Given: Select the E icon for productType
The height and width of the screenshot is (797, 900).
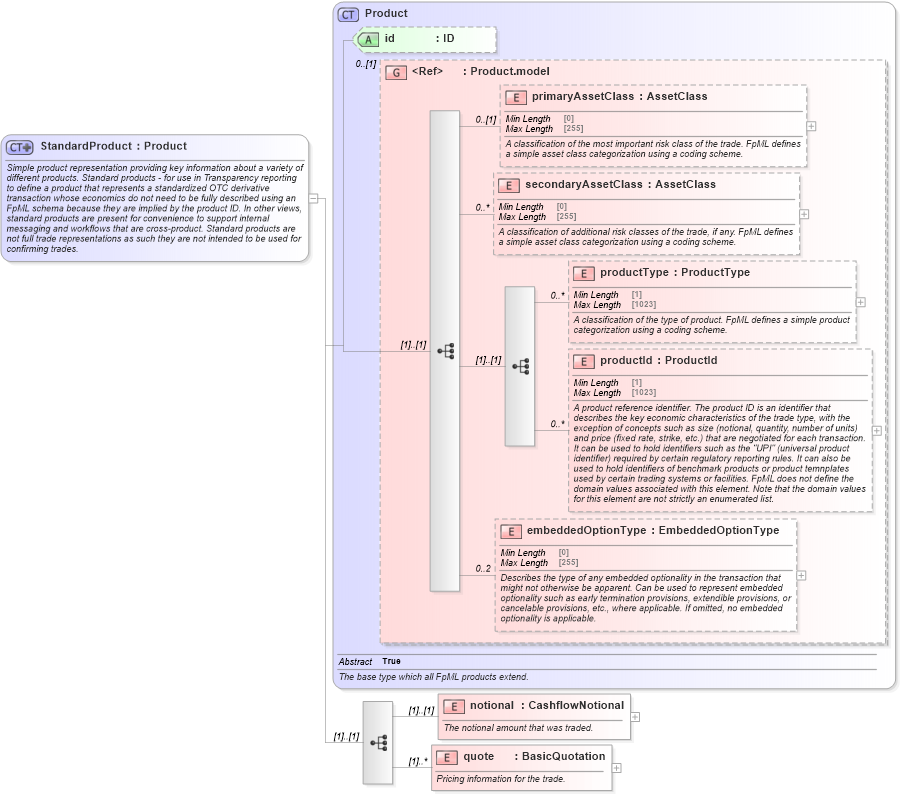Looking at the screenshot, I should click(582, 273).
